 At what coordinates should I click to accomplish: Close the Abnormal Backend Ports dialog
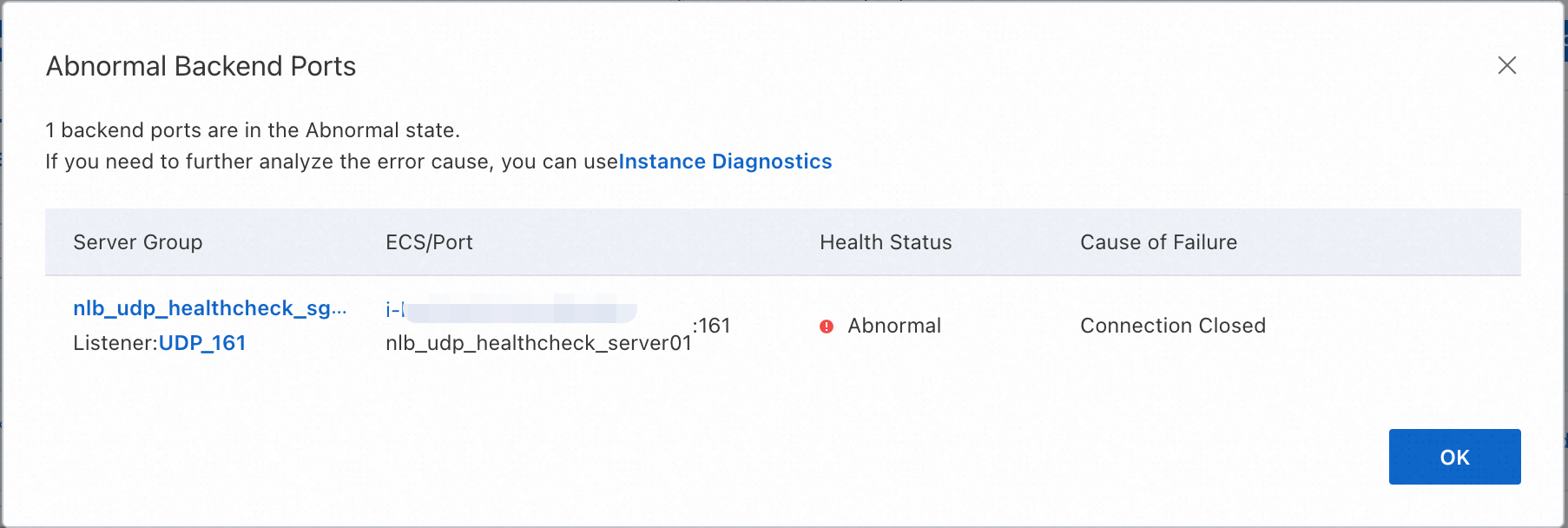pos(1506,66)
